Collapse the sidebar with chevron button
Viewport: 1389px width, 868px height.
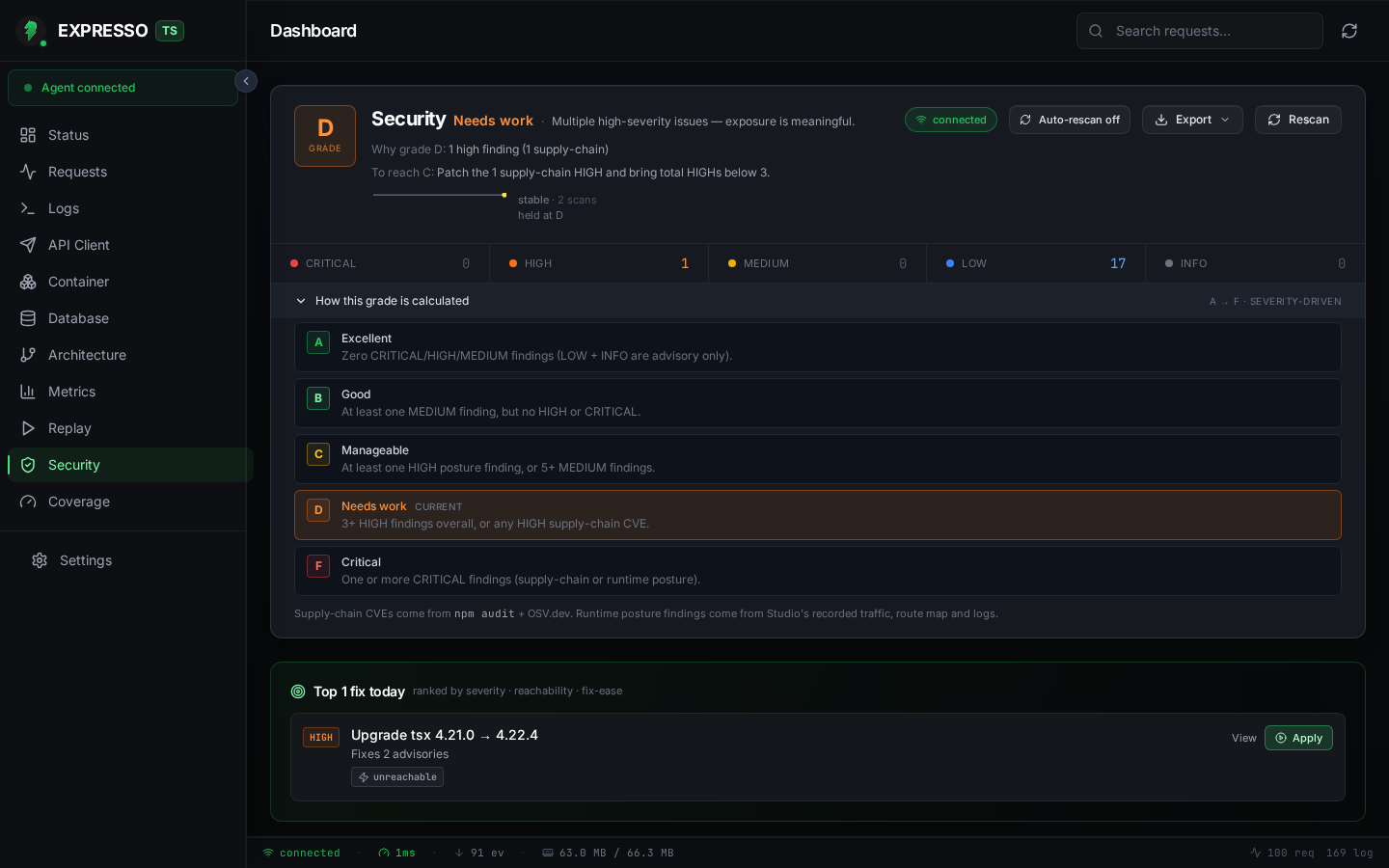[246, 82]
